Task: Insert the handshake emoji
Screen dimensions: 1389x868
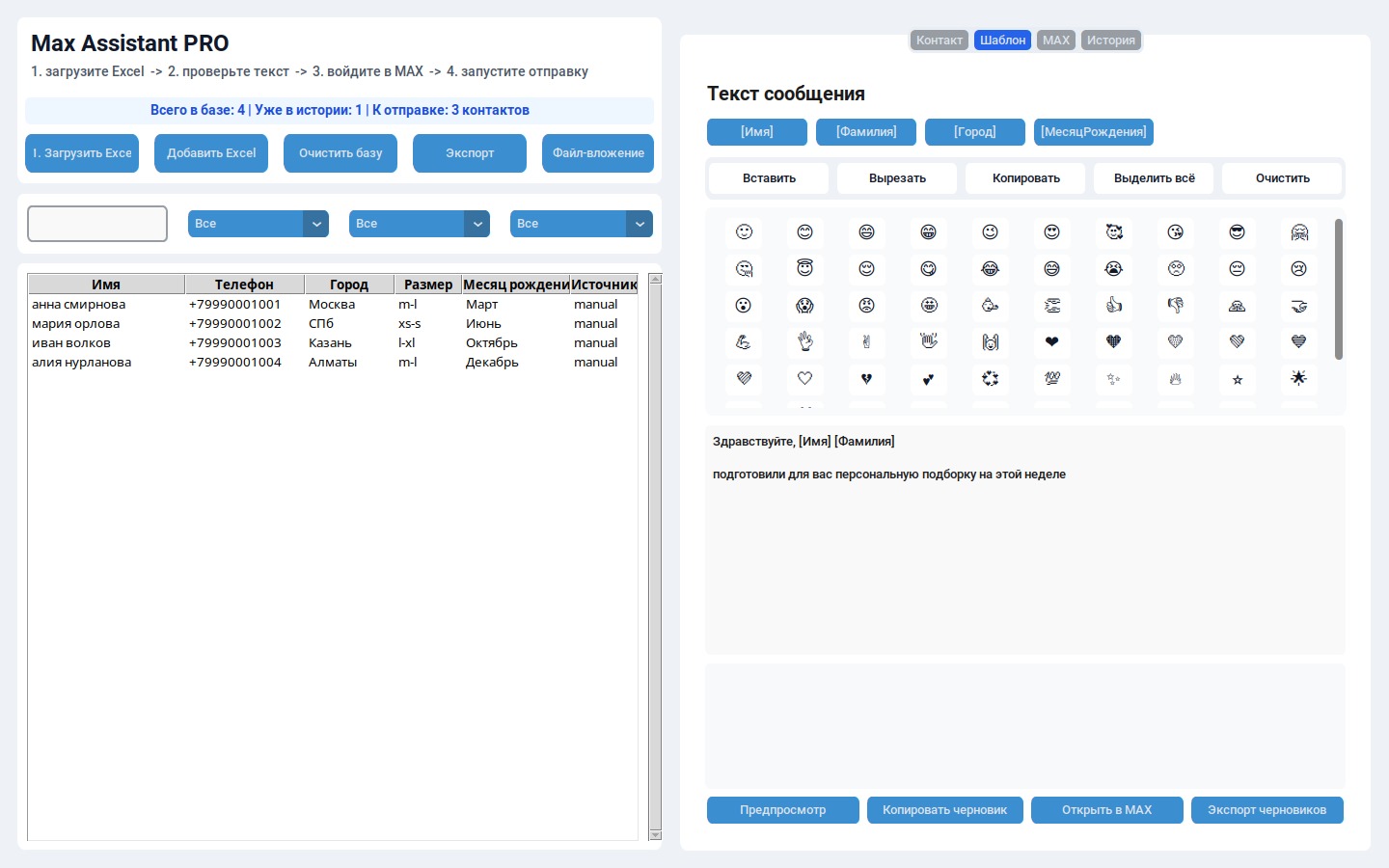Action: (1299, 306)
